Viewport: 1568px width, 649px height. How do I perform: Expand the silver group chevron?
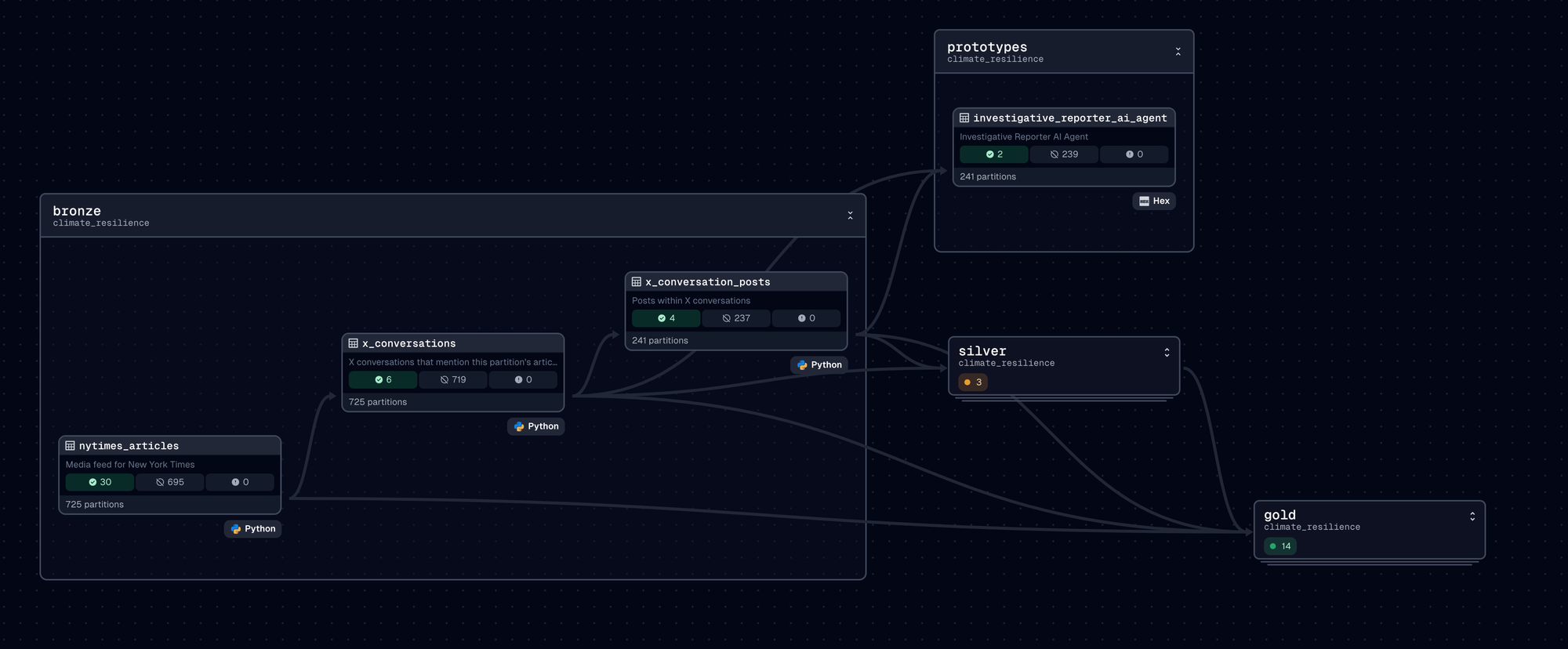(1167, 353)
